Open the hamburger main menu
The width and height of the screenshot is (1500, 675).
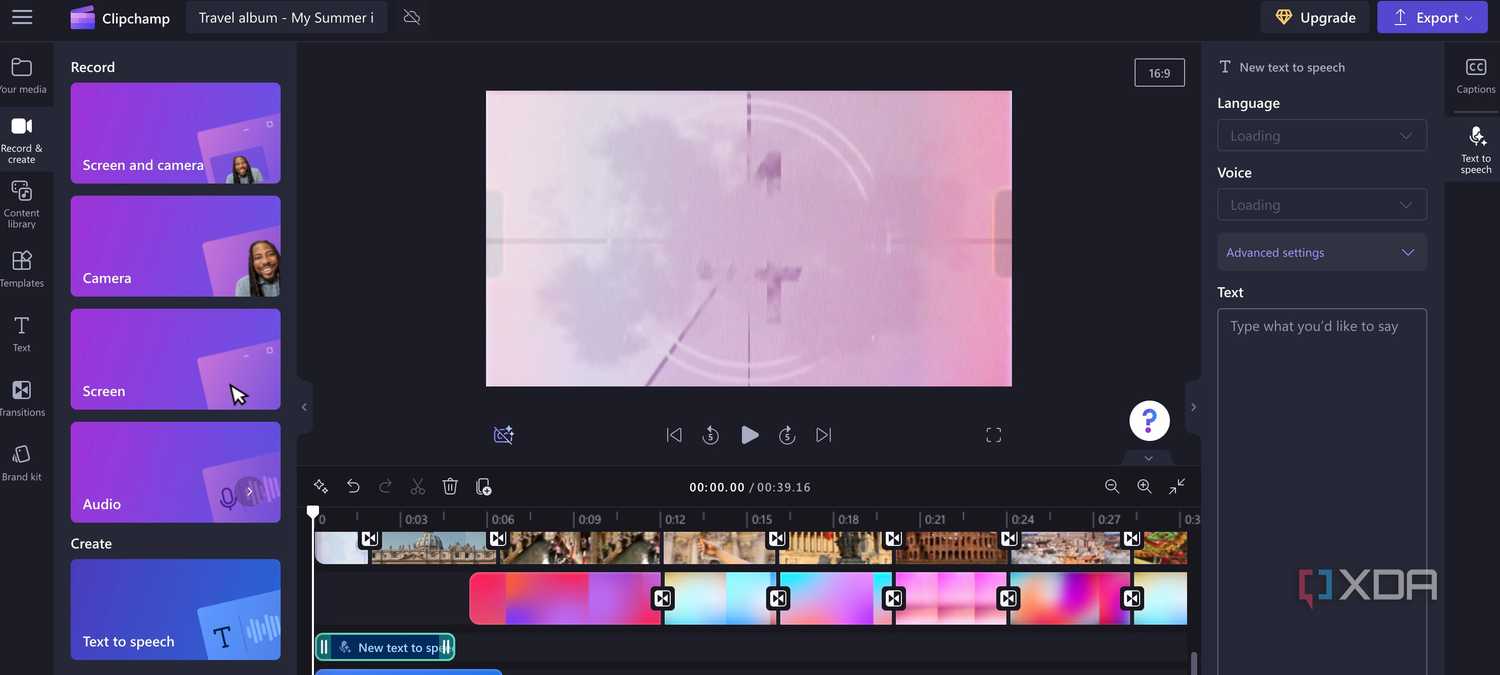pos(22,17)
